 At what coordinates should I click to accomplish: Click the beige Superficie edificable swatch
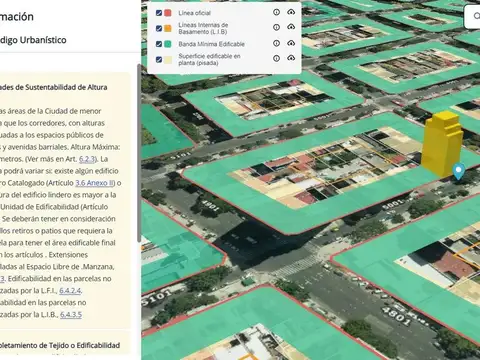(168, 59)
